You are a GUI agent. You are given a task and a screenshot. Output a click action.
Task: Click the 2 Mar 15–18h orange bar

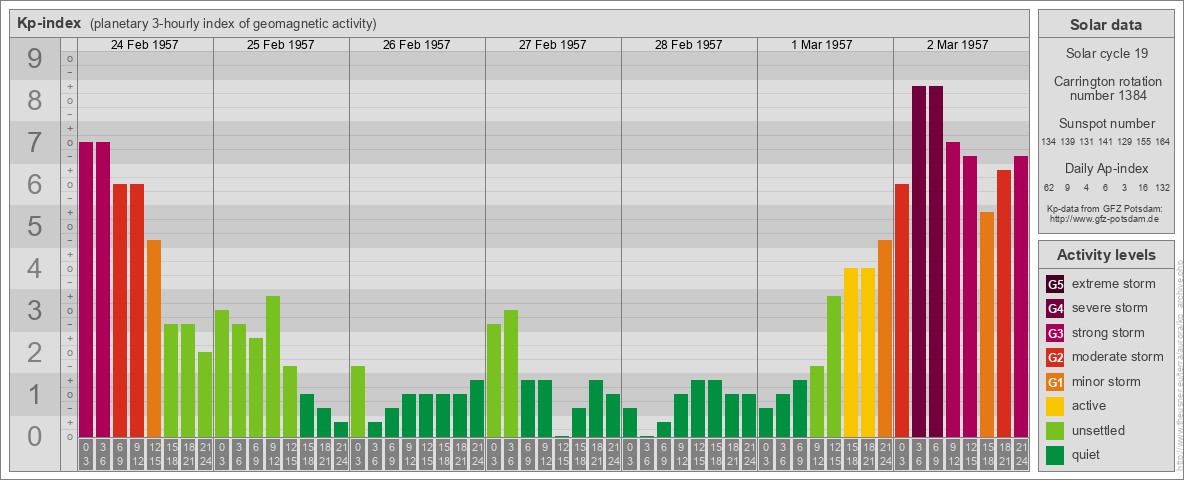(x=986, y=325)
